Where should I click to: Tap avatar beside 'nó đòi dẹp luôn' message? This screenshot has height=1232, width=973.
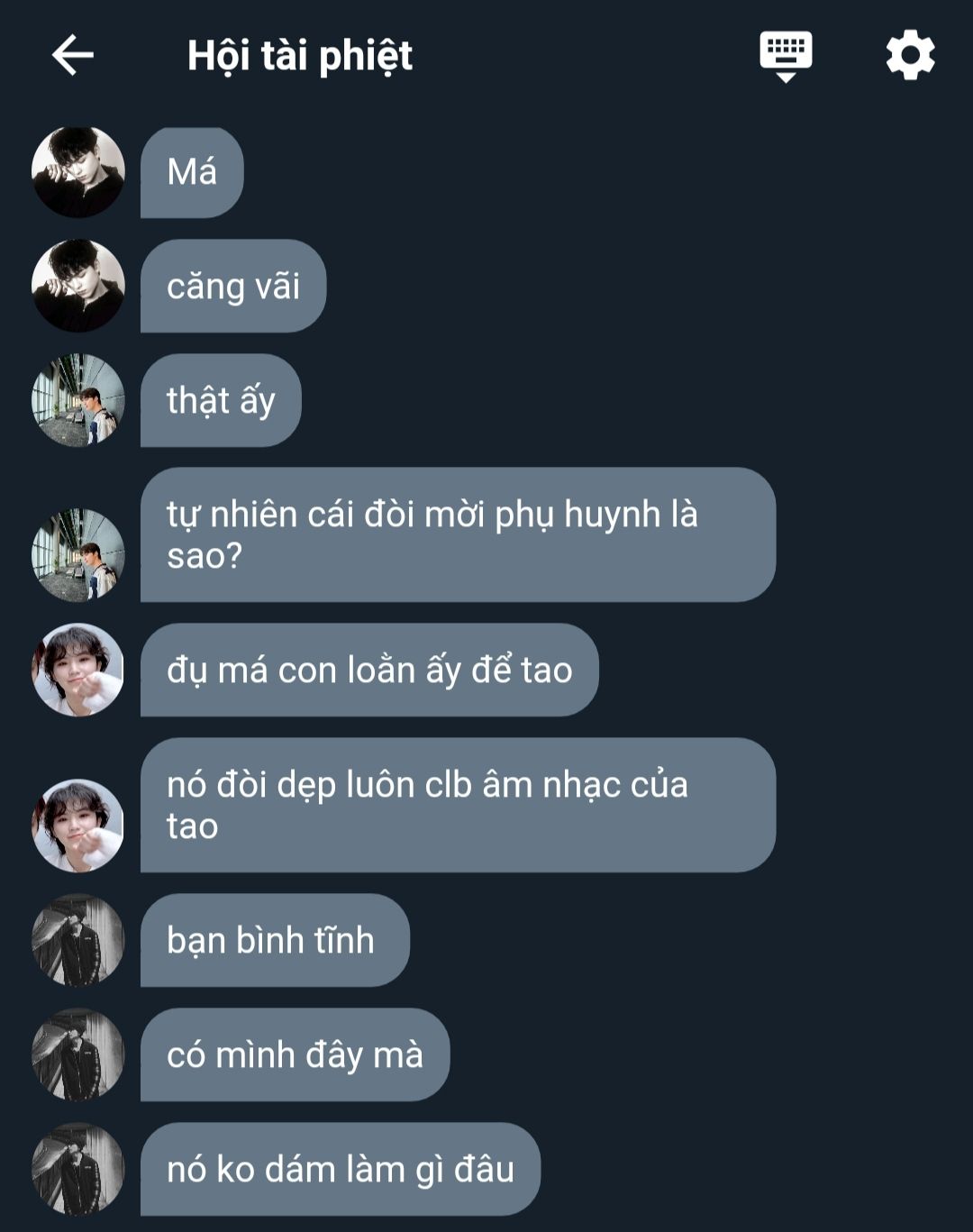click(x=78, y=826)
